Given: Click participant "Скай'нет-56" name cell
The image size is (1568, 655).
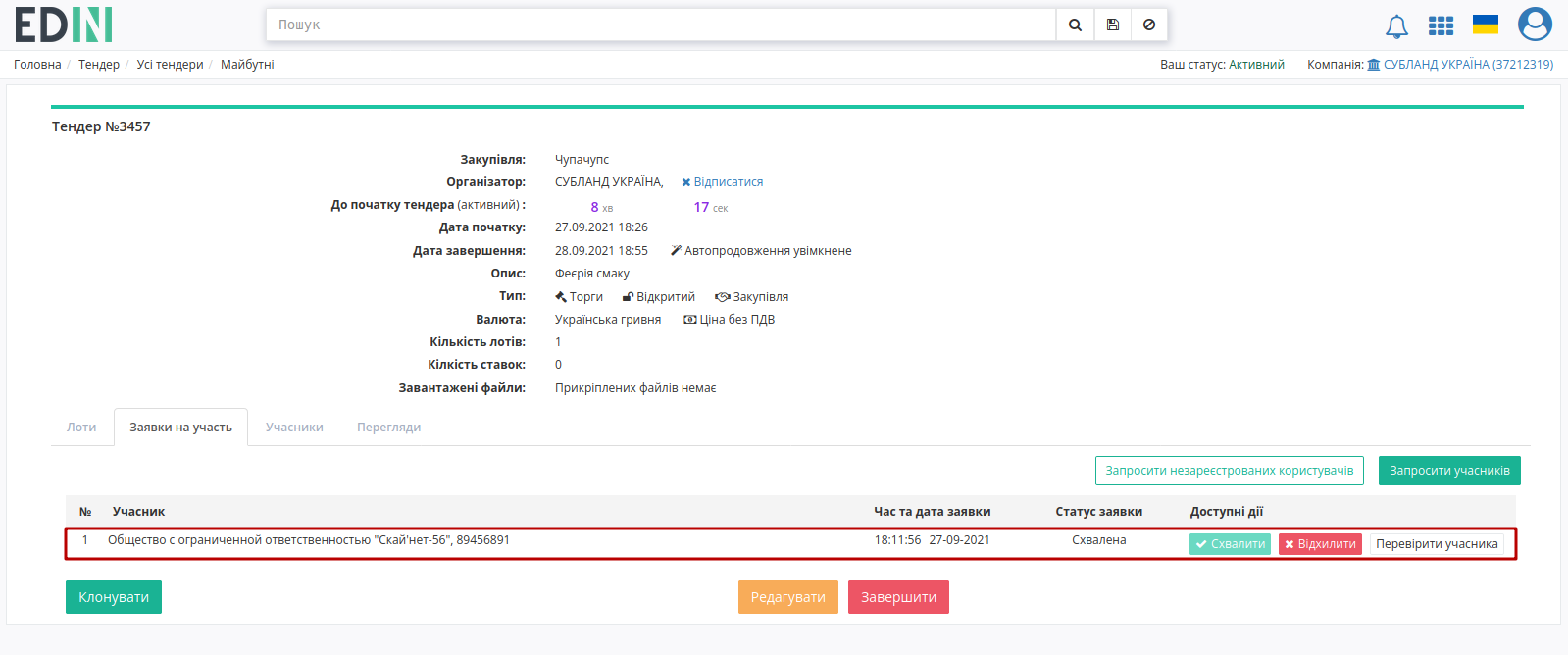Looking at the screenshot, I should 309,540.
